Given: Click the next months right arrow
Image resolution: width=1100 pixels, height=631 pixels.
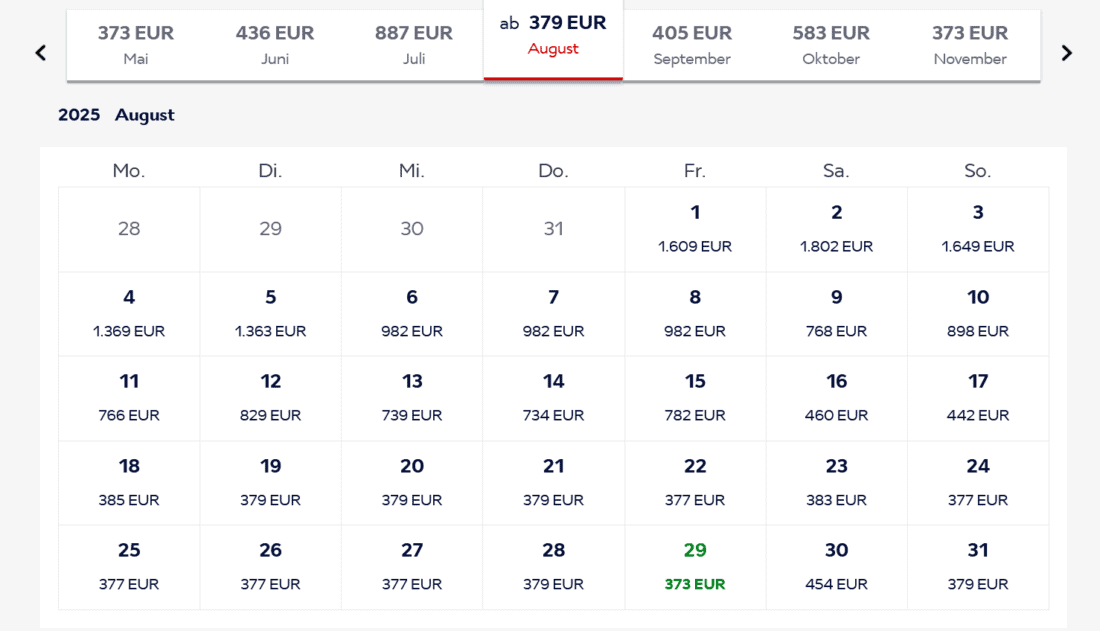Looking at the screenshot, I should (1066, 53).
